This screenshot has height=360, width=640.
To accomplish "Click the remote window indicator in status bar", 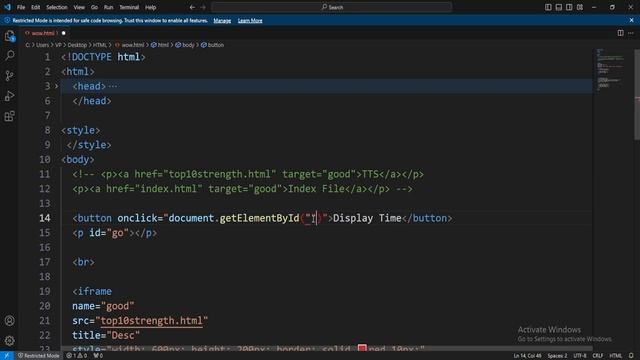I will 7,356.
